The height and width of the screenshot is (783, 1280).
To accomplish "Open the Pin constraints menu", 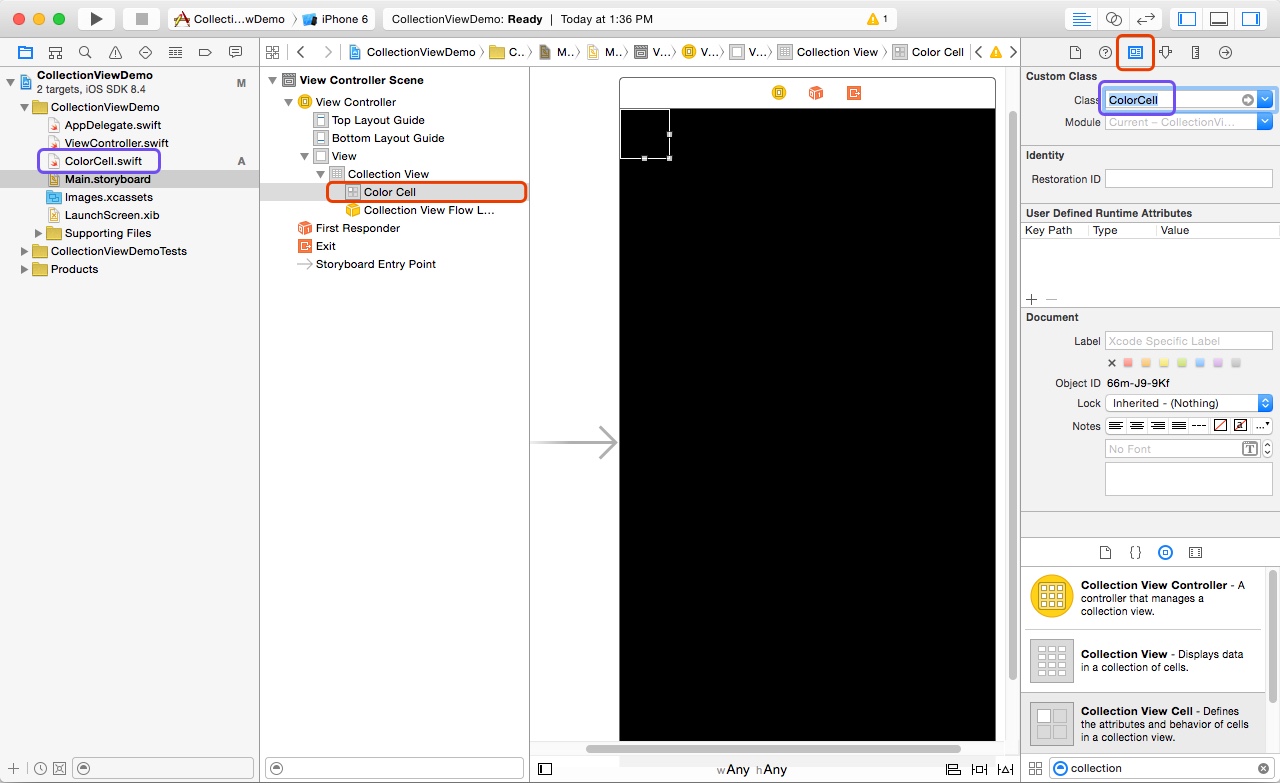I will [x=978, y=769].
